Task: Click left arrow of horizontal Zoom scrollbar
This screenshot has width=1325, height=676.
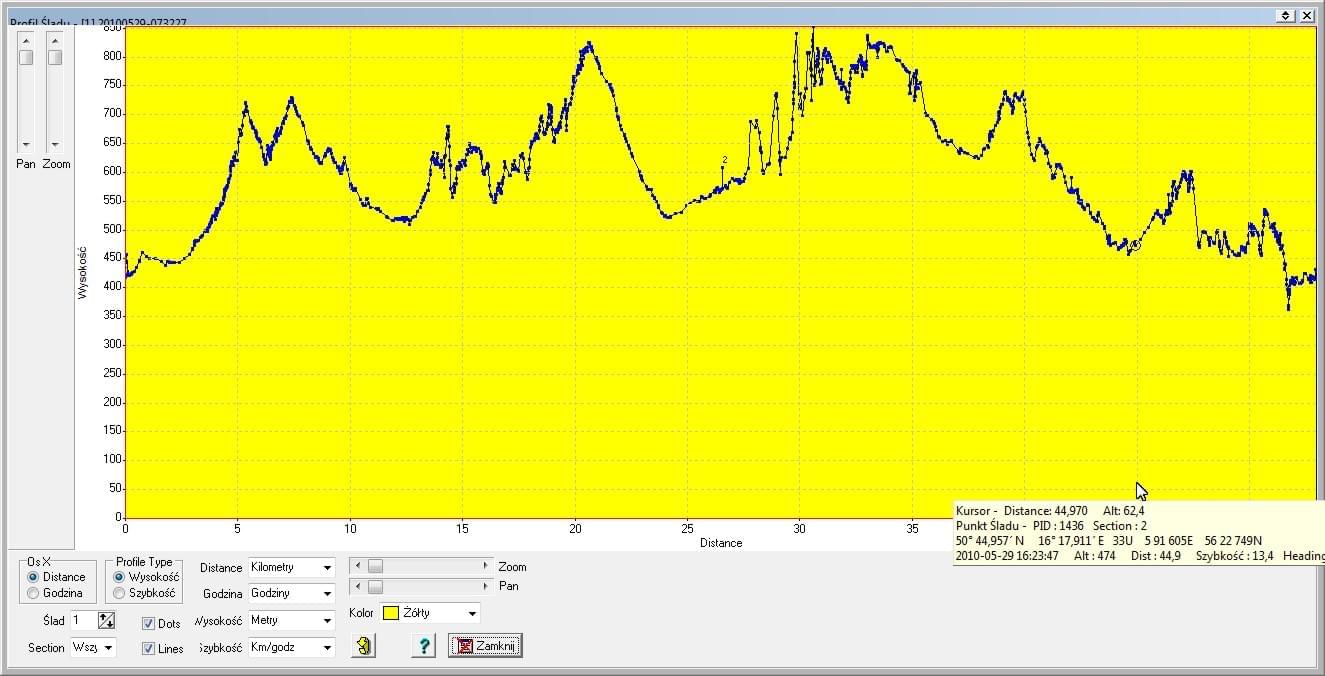Action: (x=357, y=566)
